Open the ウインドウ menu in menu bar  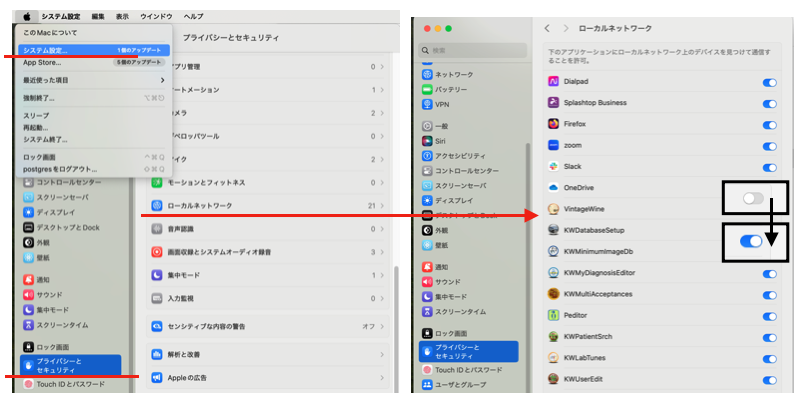click(155, 17)
